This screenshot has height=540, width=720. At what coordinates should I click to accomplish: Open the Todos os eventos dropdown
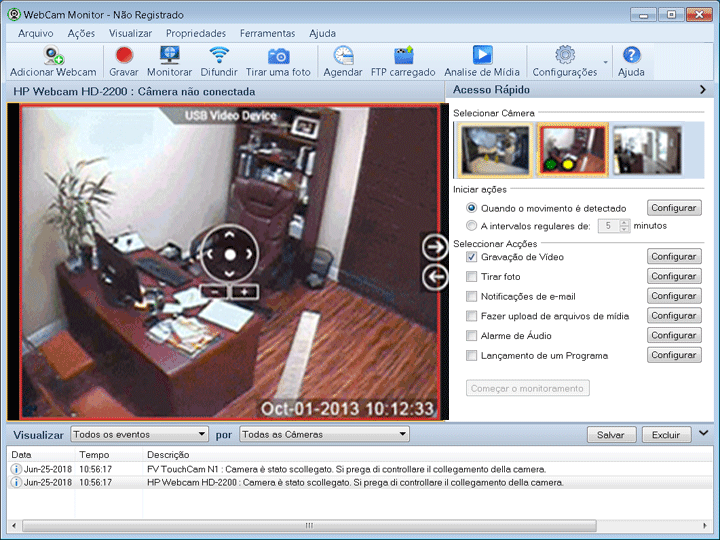139,434
